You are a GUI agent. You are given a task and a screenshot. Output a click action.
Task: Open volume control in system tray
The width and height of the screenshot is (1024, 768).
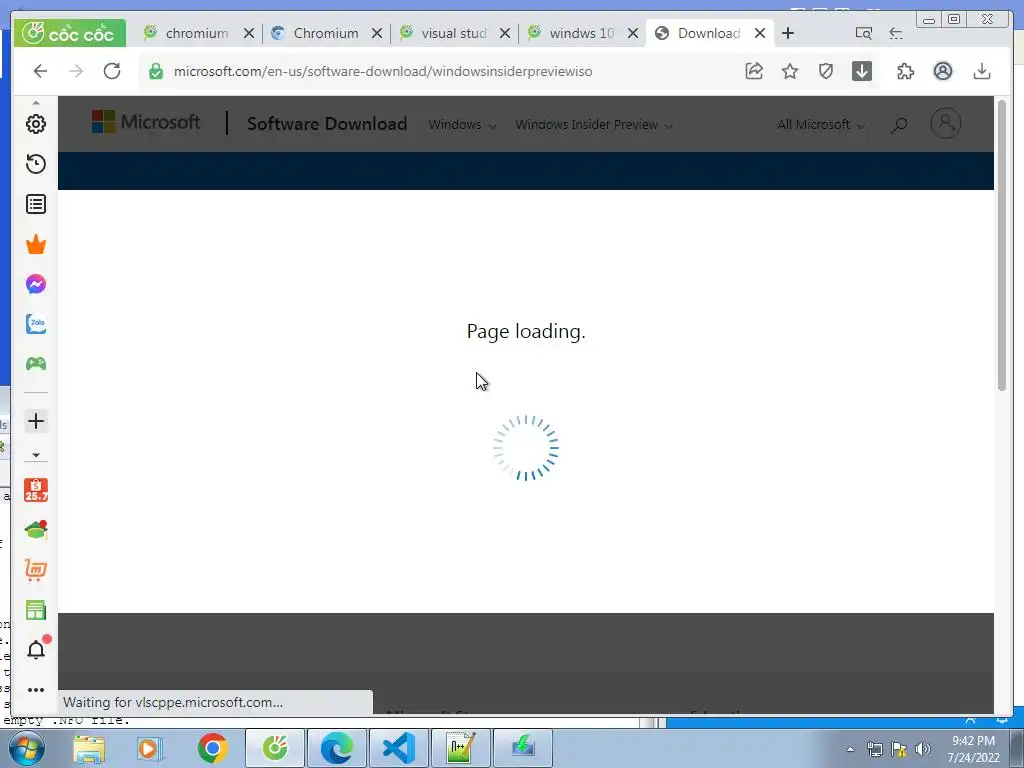[x=923, y=749]
